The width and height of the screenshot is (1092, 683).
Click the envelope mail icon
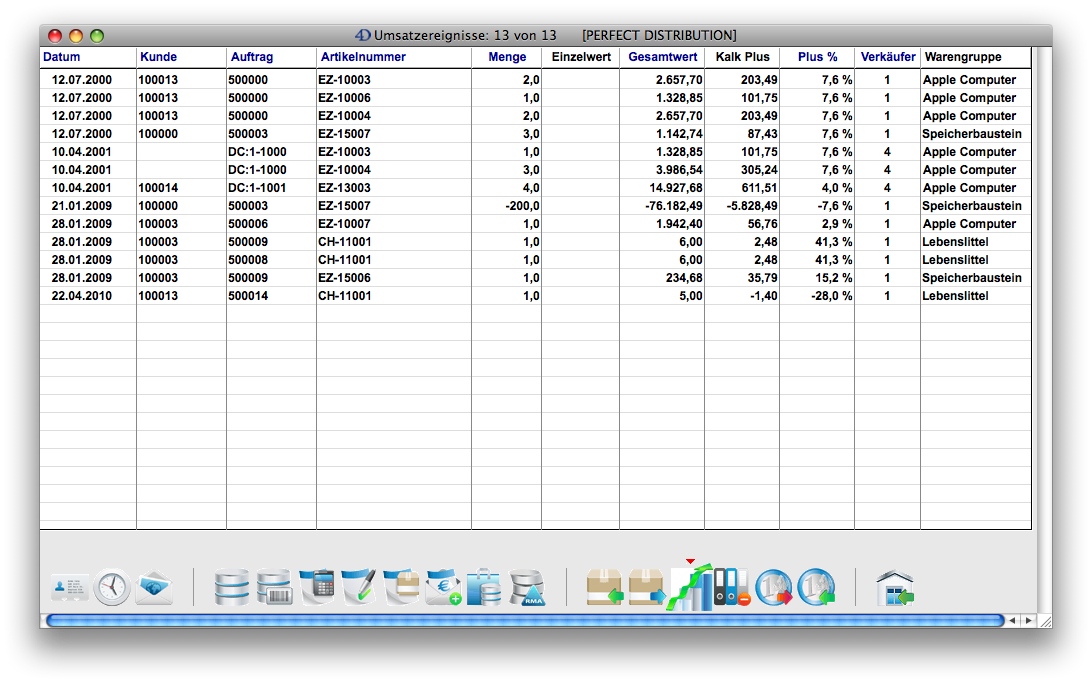tap(154, 587)
